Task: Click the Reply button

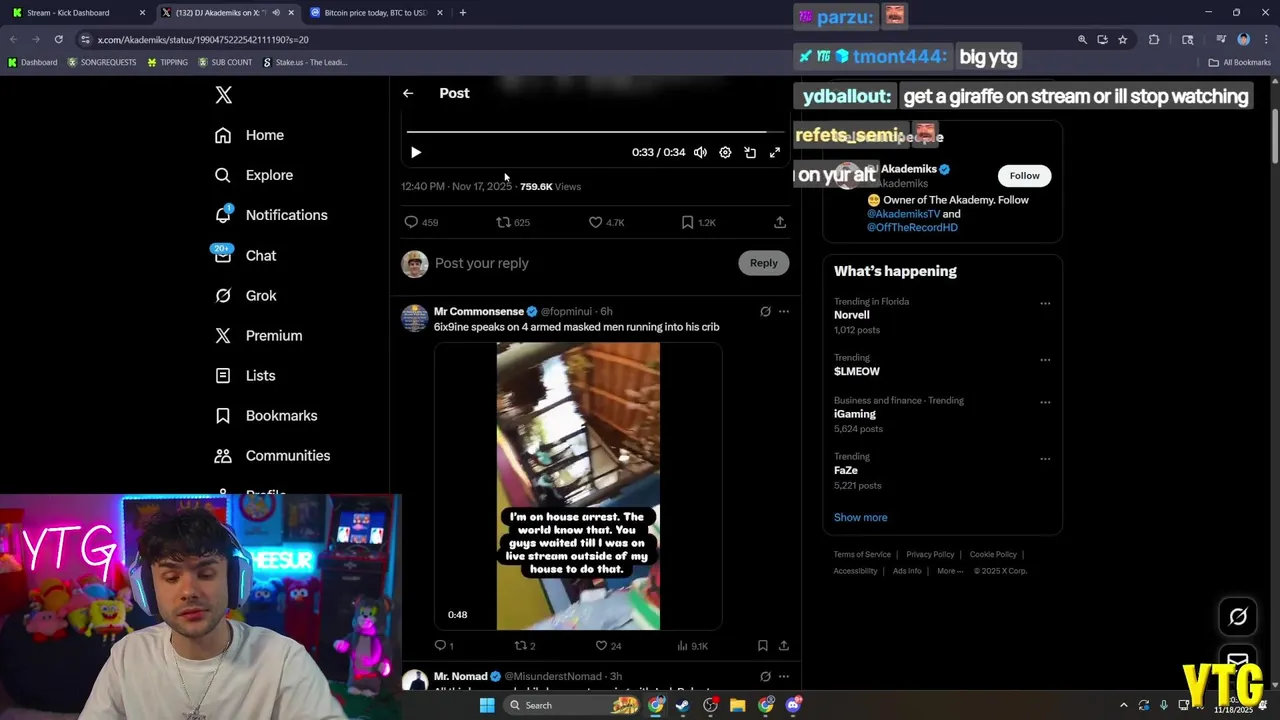Action: tap(763, 263)
